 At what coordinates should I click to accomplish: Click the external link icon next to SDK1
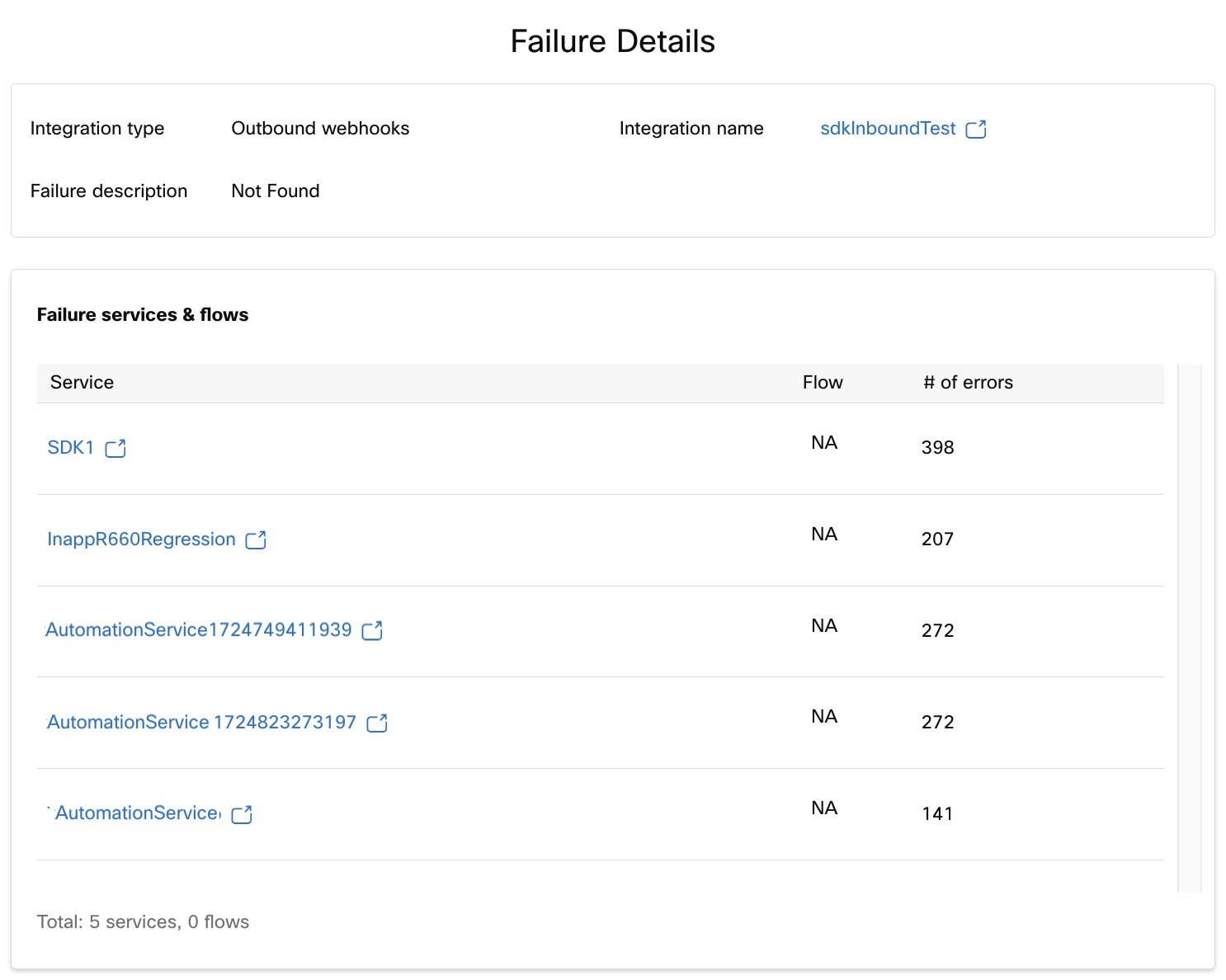116,448
